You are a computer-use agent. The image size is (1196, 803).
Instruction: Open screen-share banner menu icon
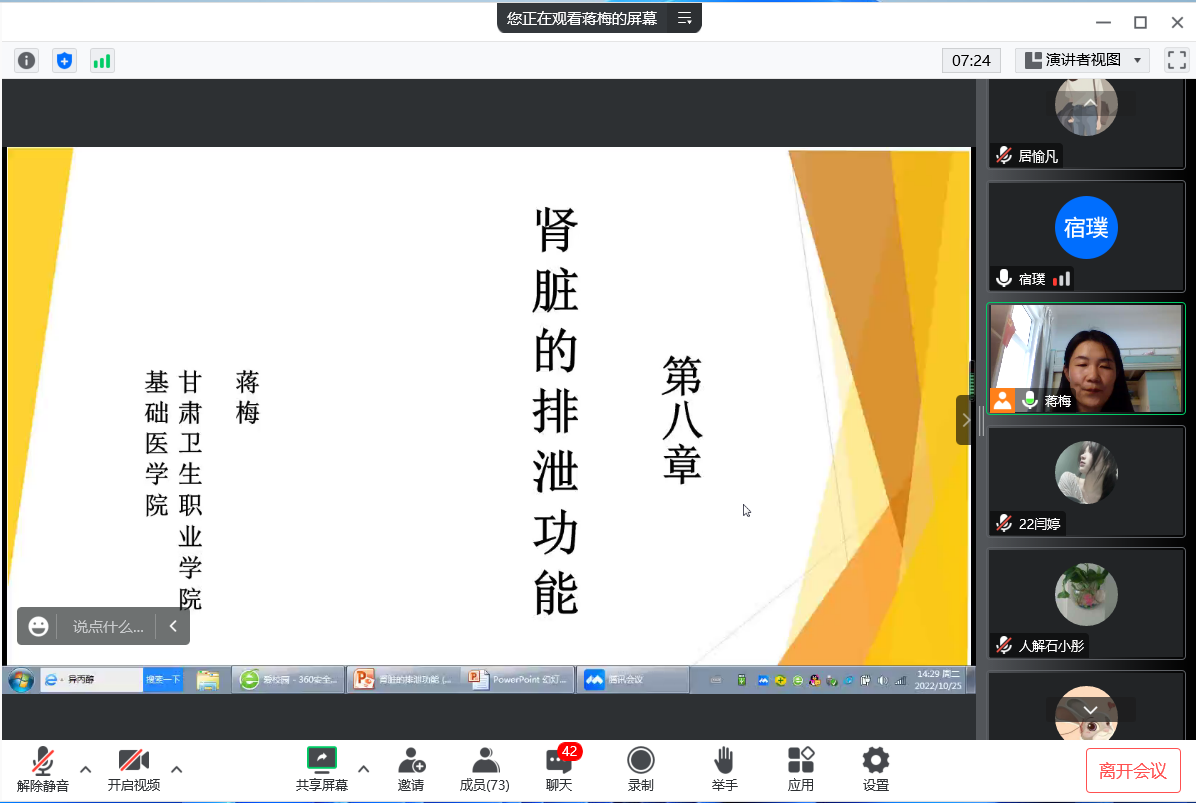tap(684, 18)
